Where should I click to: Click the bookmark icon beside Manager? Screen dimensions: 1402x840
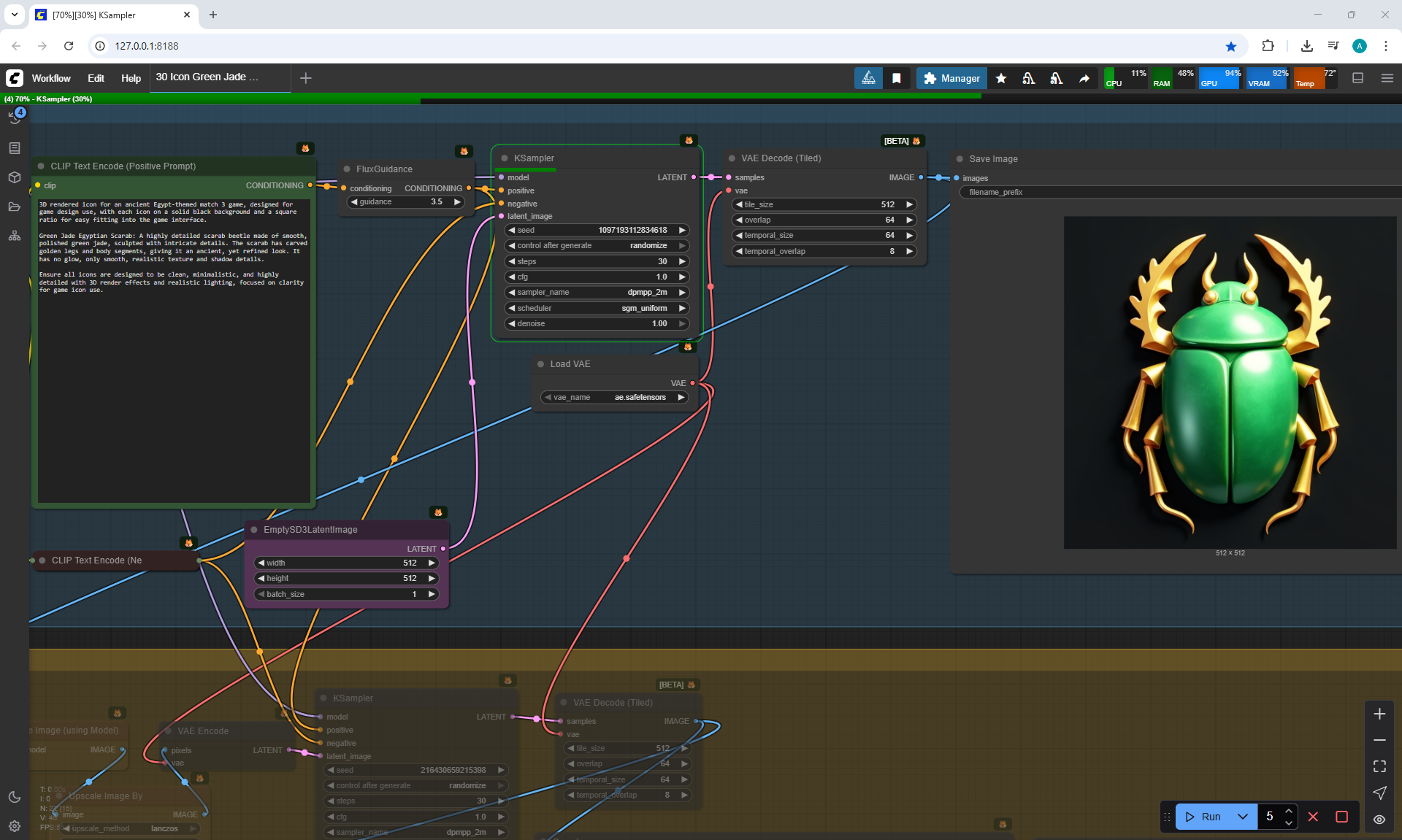click(897, 78)
